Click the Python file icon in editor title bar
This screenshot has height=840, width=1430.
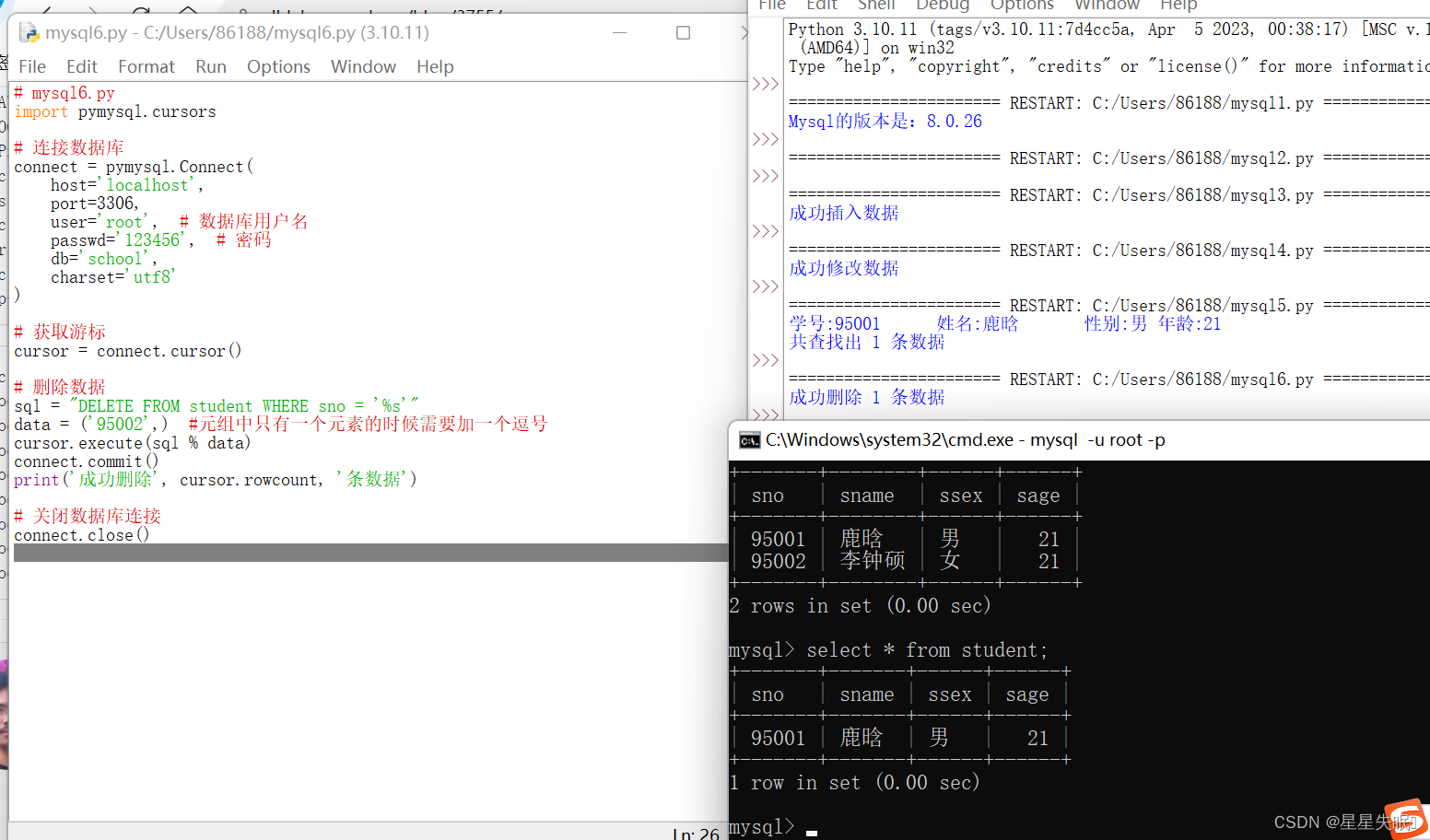pyautogui.click(x=29, y=33)
